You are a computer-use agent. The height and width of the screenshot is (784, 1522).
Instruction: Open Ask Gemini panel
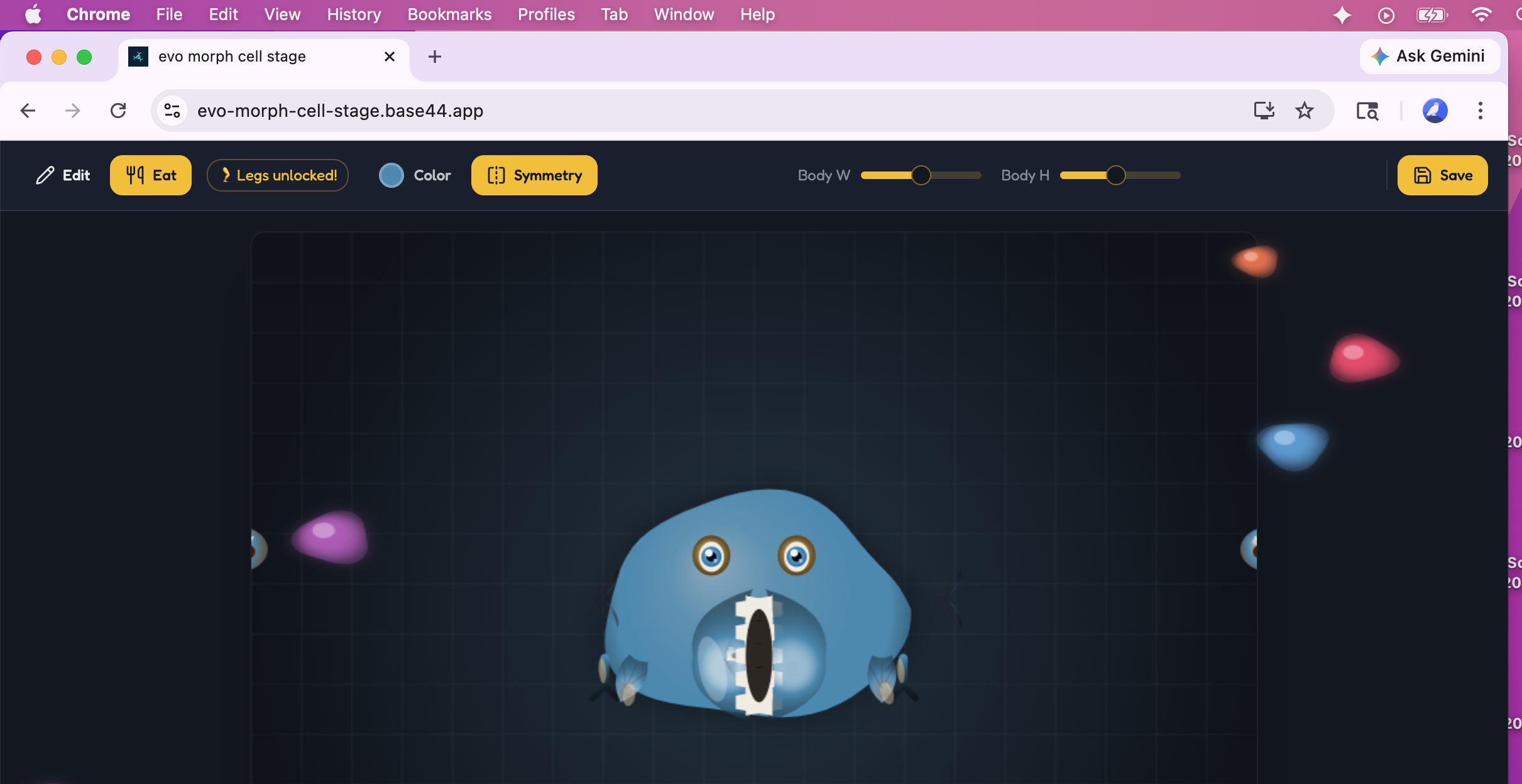coord(1430,56)
